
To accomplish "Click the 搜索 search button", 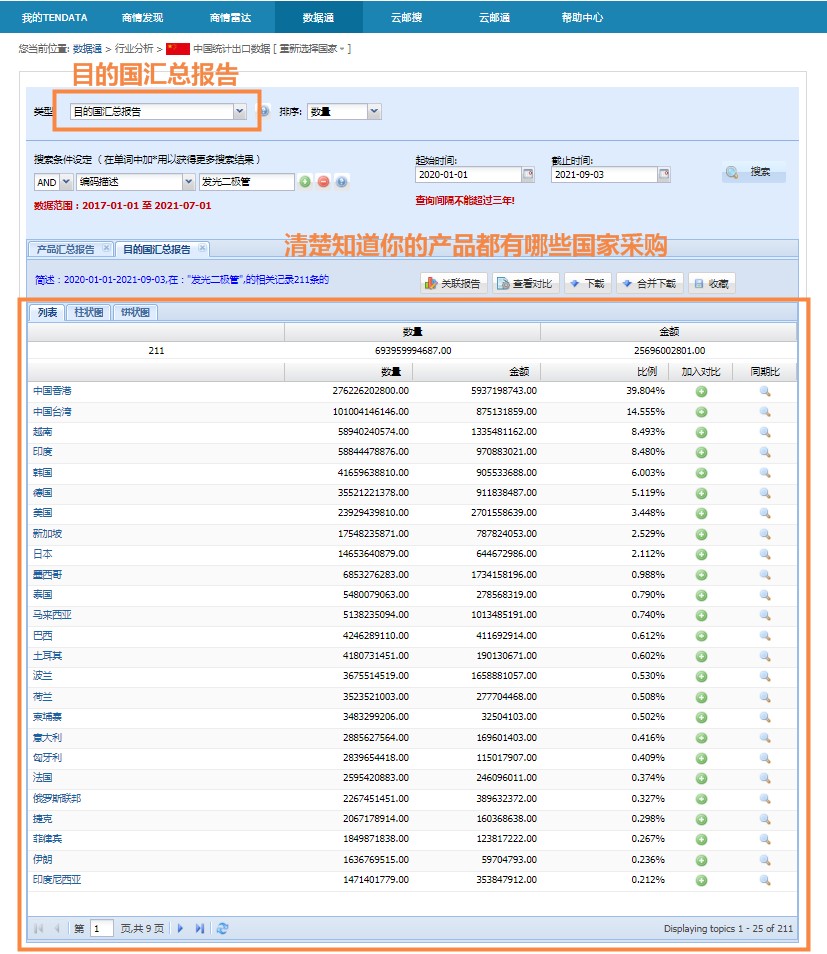I will point(754,172).
